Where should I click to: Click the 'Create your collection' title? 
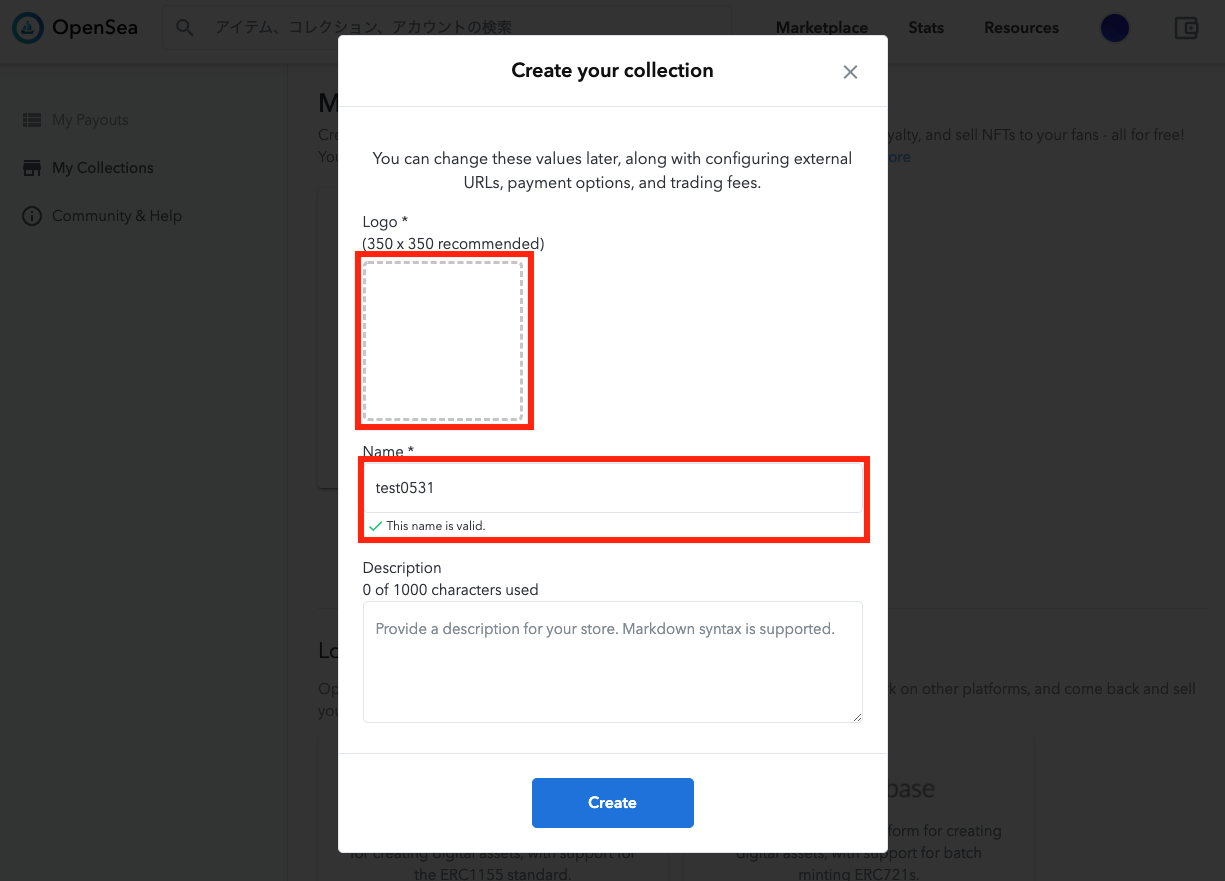(x=612, y=70)
